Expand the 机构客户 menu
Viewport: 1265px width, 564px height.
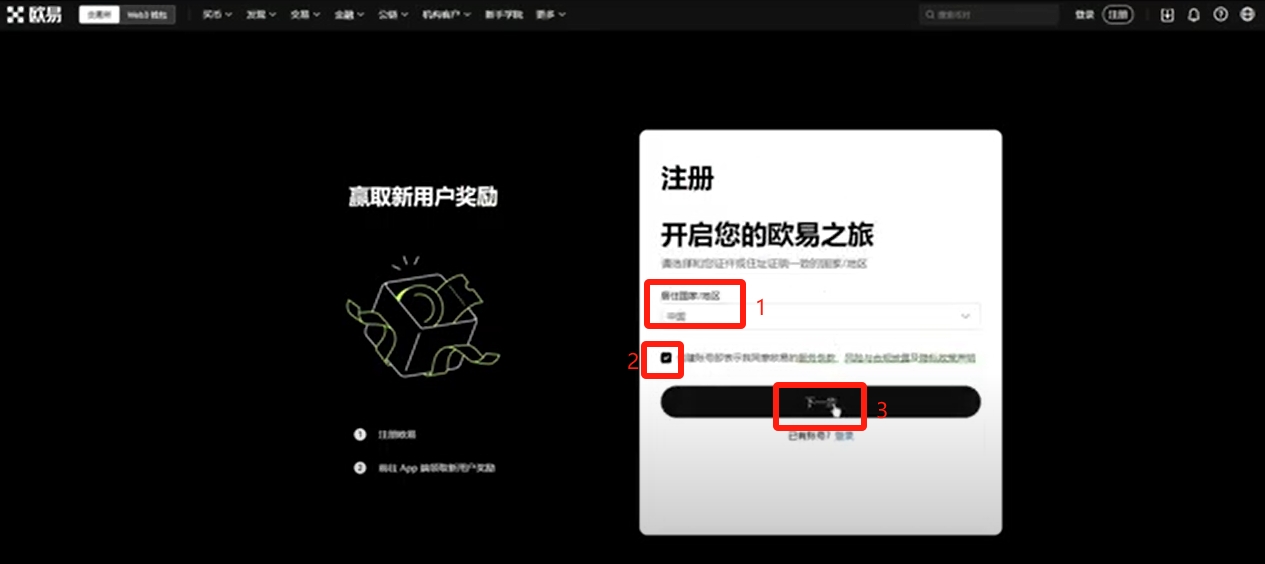pyautogui.click(x=447, y=15)
